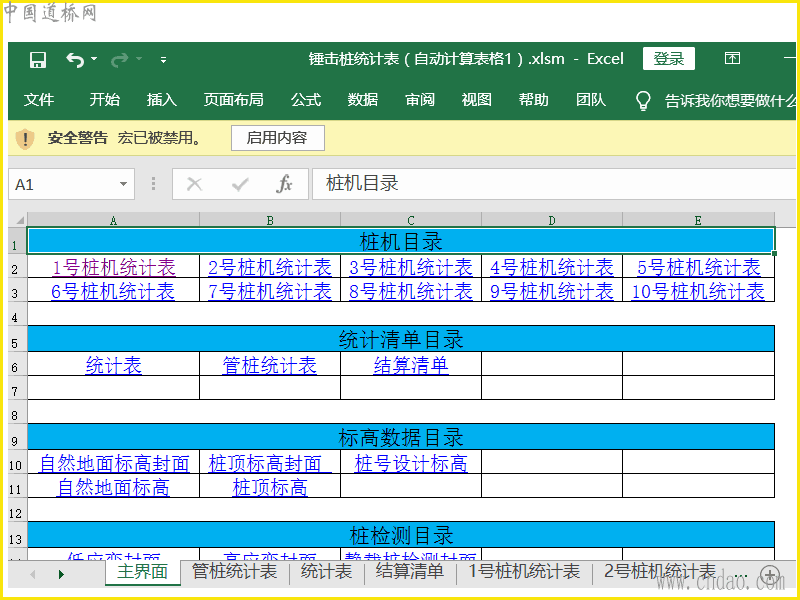
Task: Click the Redo arrow icon
Action: [x=120, y=60]
